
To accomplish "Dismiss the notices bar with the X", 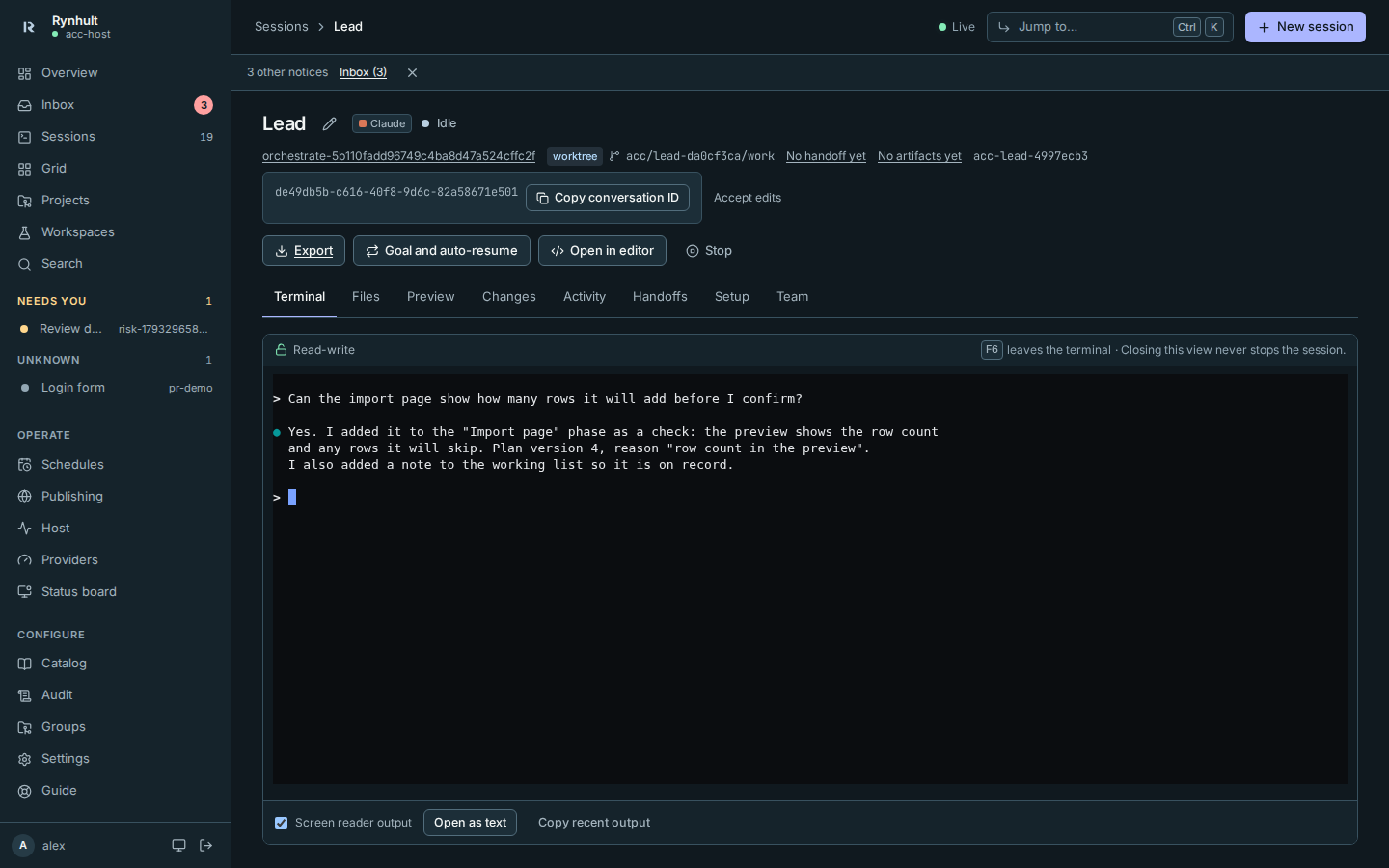I will [x=412, y=72].
